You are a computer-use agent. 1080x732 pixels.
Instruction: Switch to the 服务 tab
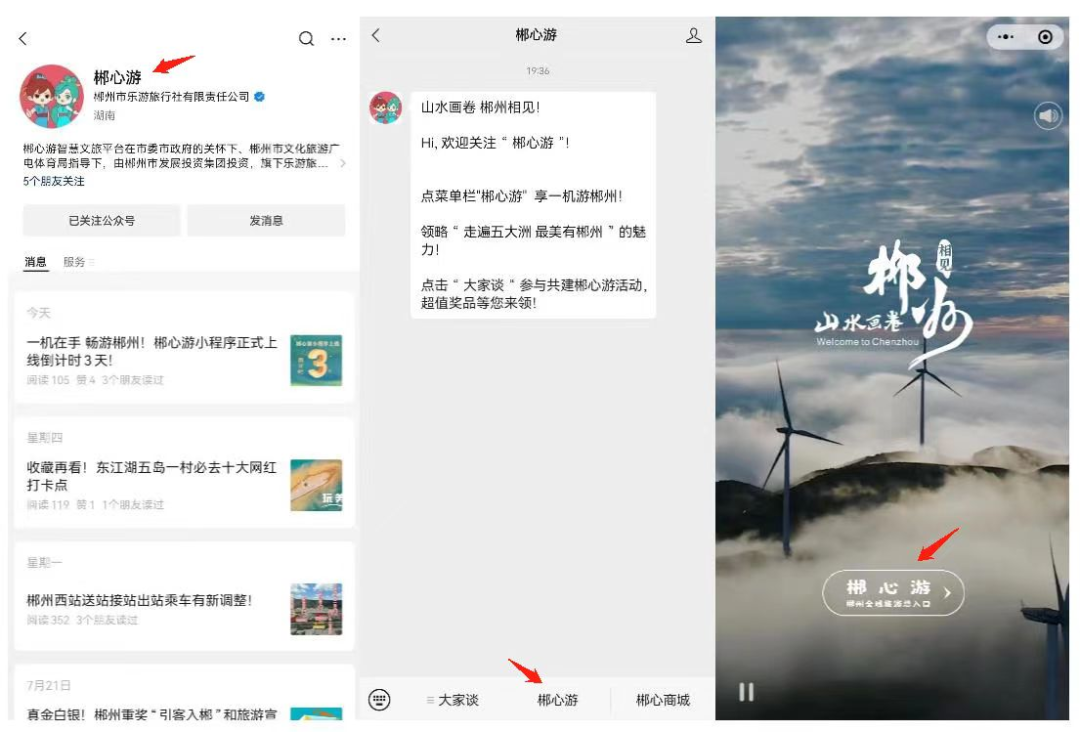pos(74,262)
